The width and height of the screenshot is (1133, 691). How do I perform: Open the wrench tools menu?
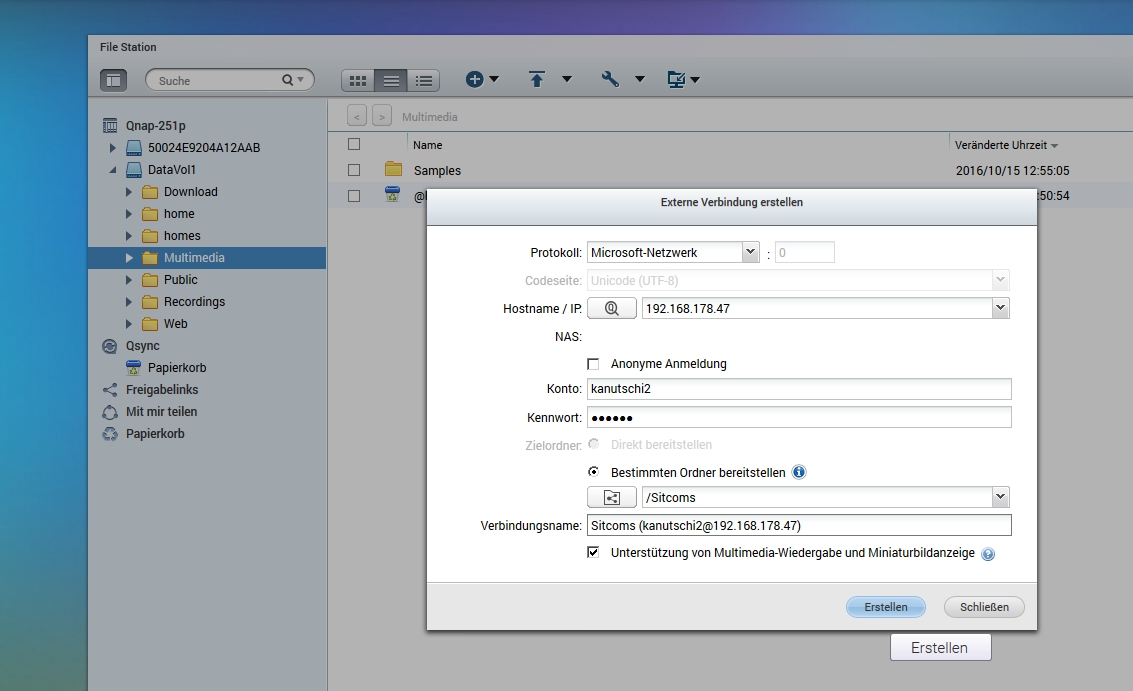[x=610, y=80]
